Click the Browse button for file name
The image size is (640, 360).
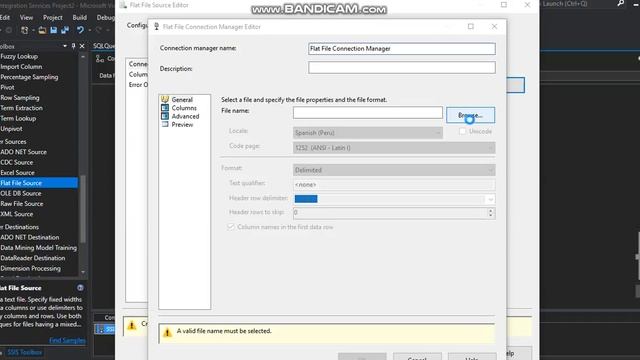coord(470,115)
